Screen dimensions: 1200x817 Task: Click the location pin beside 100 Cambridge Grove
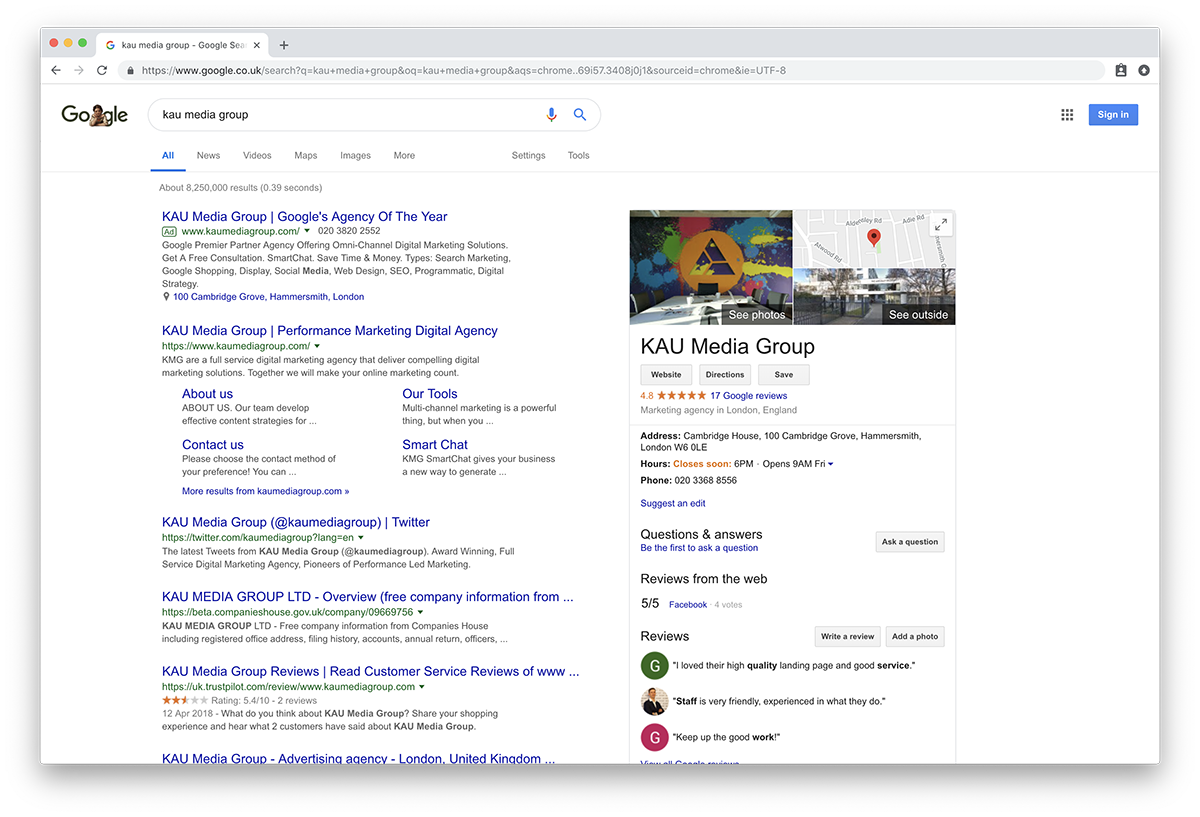tap(166, 297)
